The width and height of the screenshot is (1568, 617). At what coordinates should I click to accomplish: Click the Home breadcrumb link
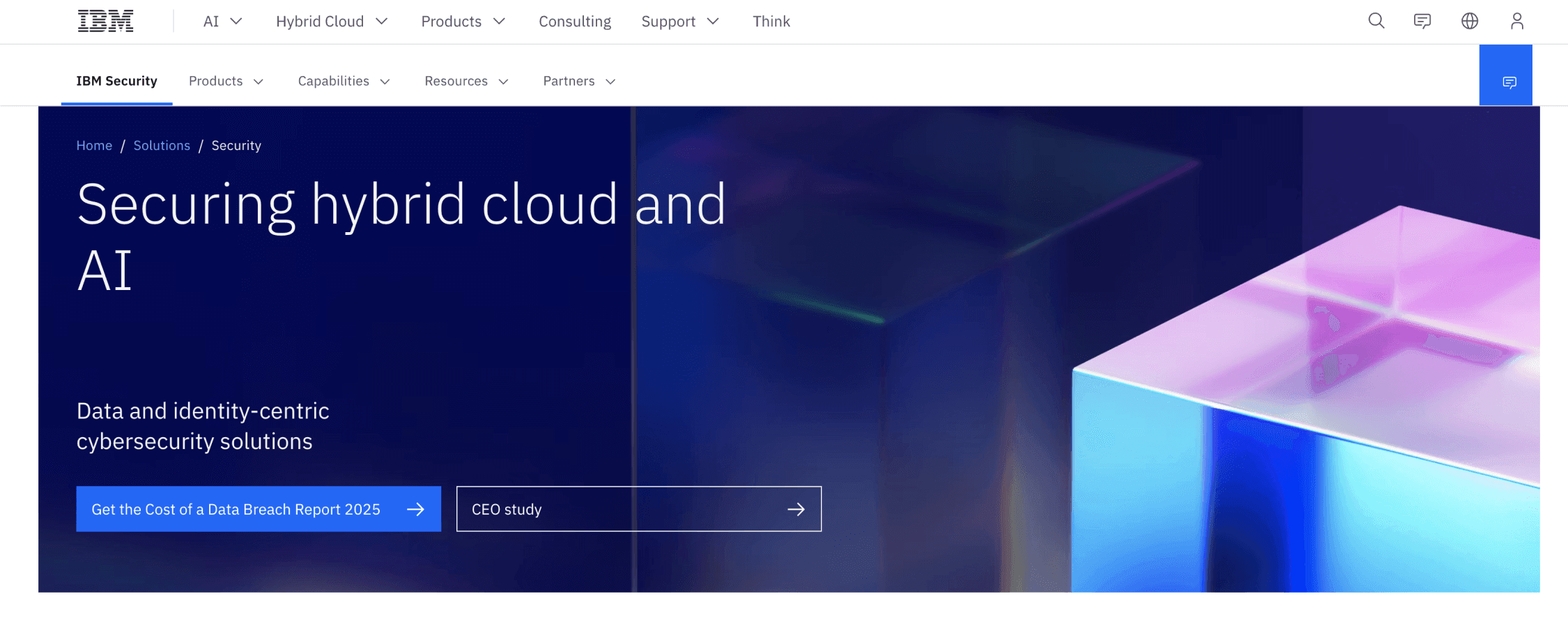[x=94, y=146]
